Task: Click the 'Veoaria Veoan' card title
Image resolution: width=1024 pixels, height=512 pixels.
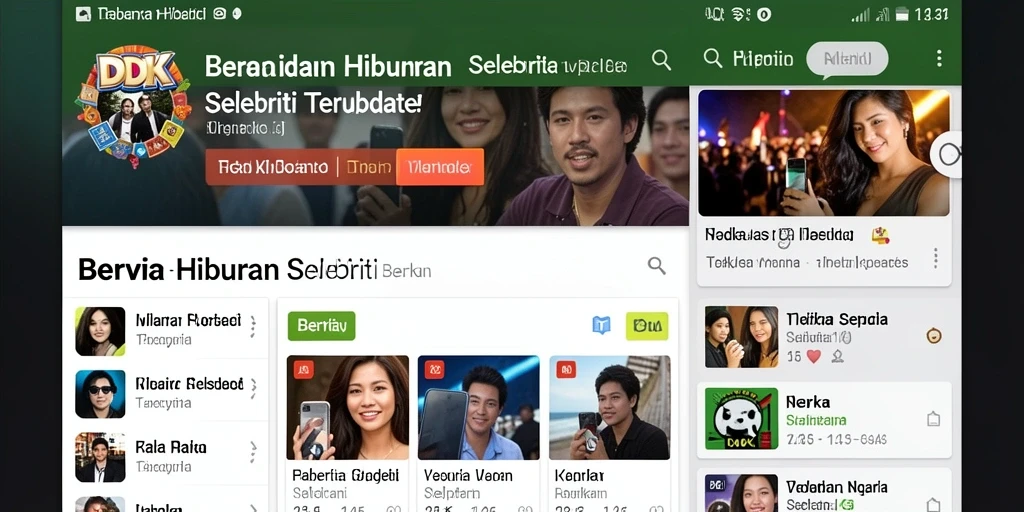Action: coord(468,475)
